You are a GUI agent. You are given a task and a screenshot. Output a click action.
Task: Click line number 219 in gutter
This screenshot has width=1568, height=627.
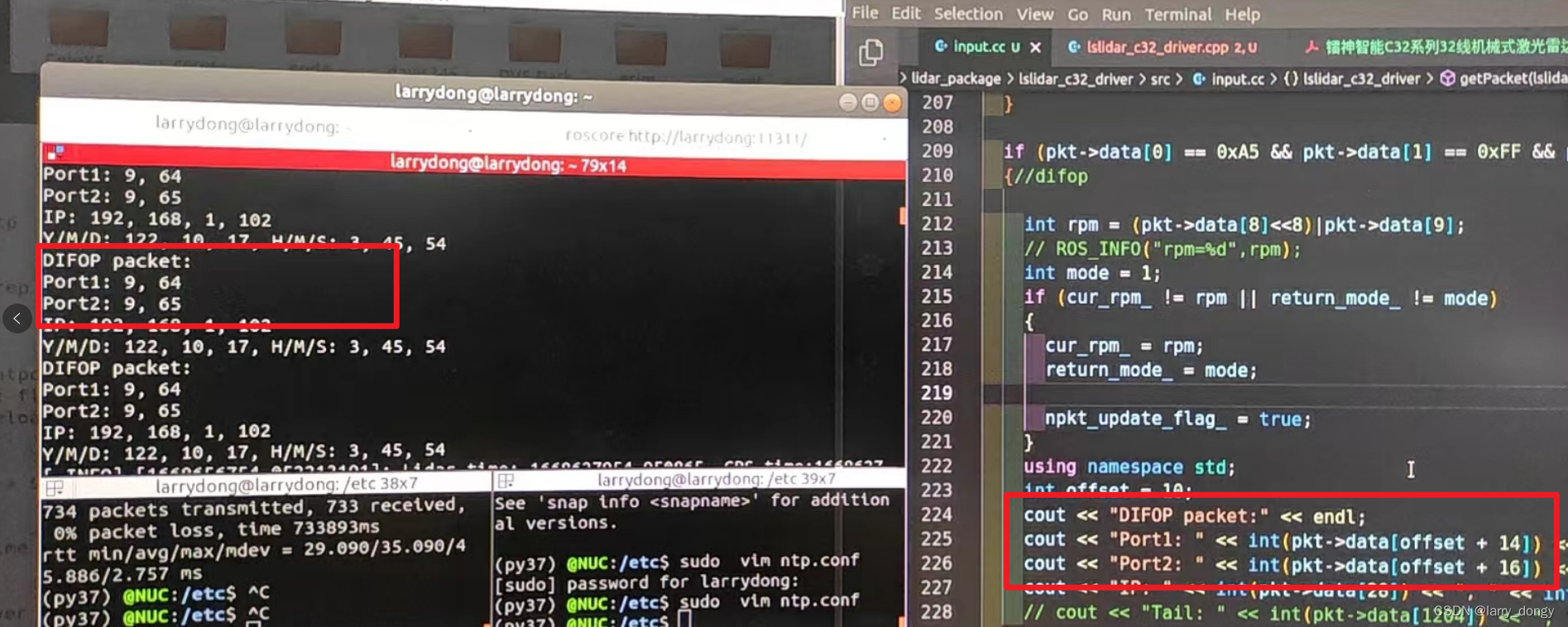tap(937, 393)
